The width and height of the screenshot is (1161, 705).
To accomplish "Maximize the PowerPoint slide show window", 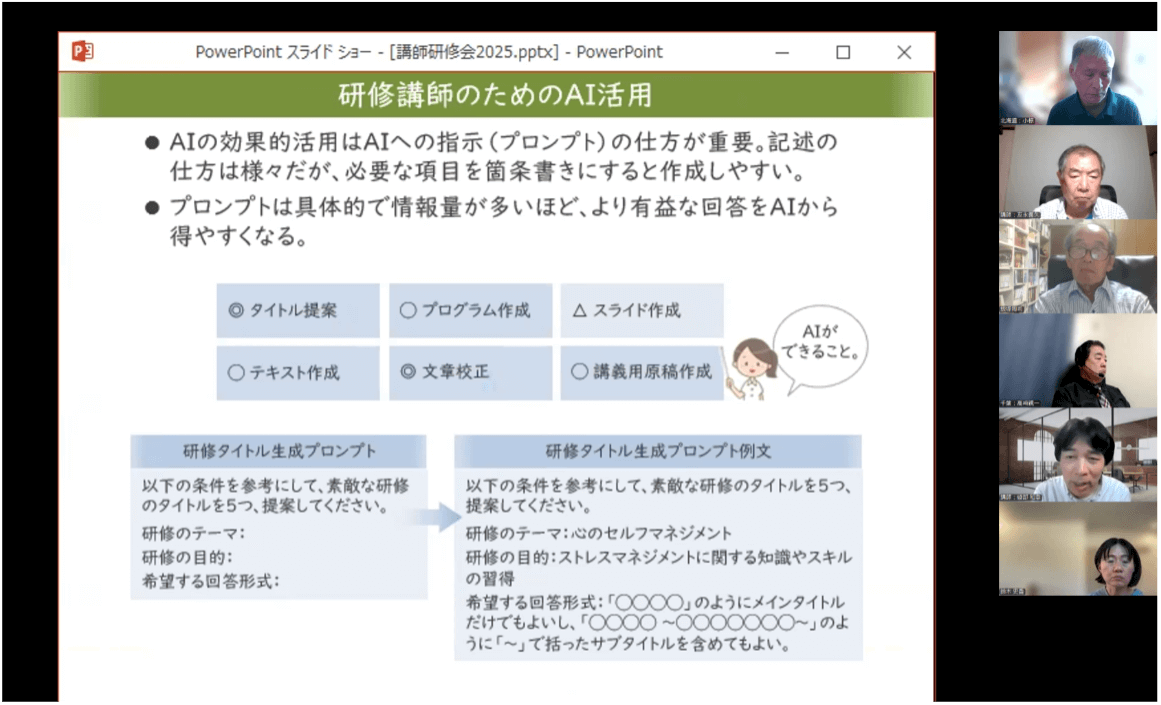I will tap(843, 52).
